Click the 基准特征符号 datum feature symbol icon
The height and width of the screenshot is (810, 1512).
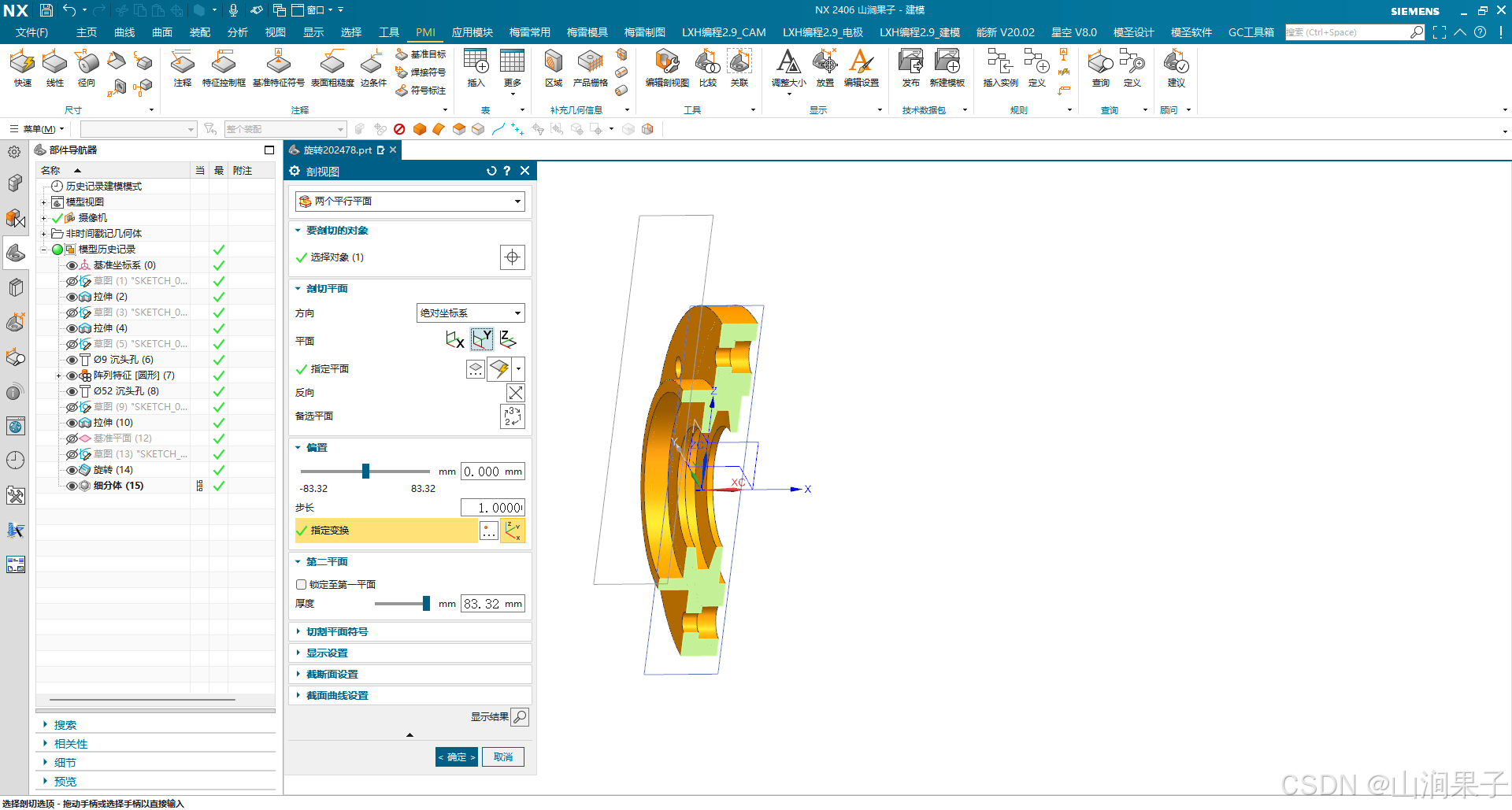278,68
